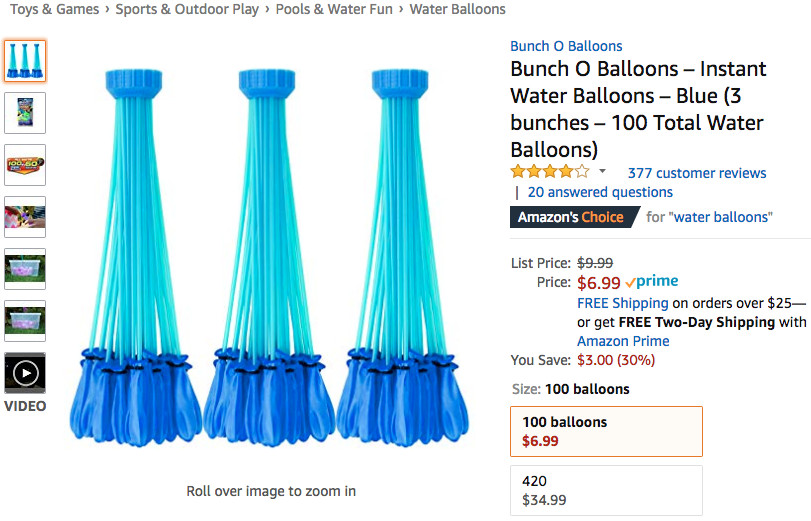Open the Water Balloons breadcrumb
The image size is (811, 521).
(457, 10)
